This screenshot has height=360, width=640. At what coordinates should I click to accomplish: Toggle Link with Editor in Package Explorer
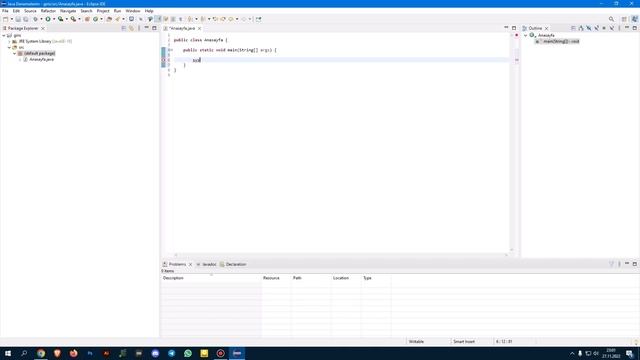coord(131,29)
